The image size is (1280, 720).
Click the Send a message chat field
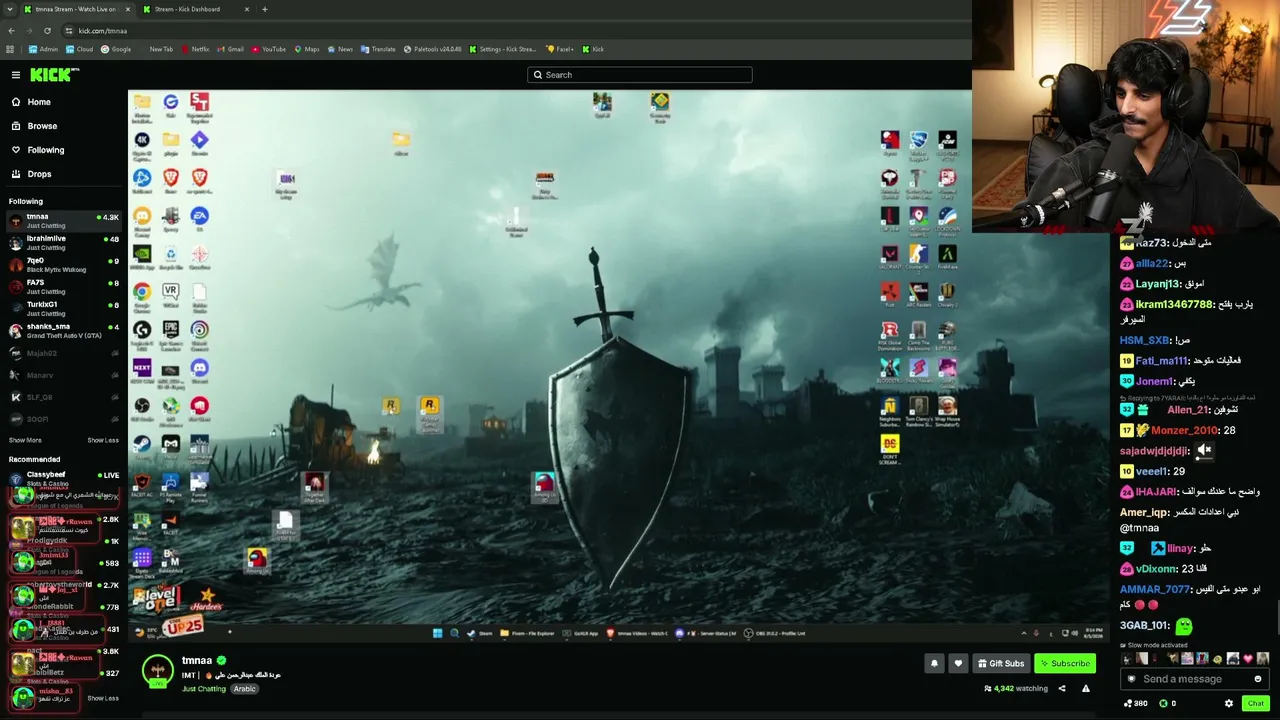(1195, 679)
